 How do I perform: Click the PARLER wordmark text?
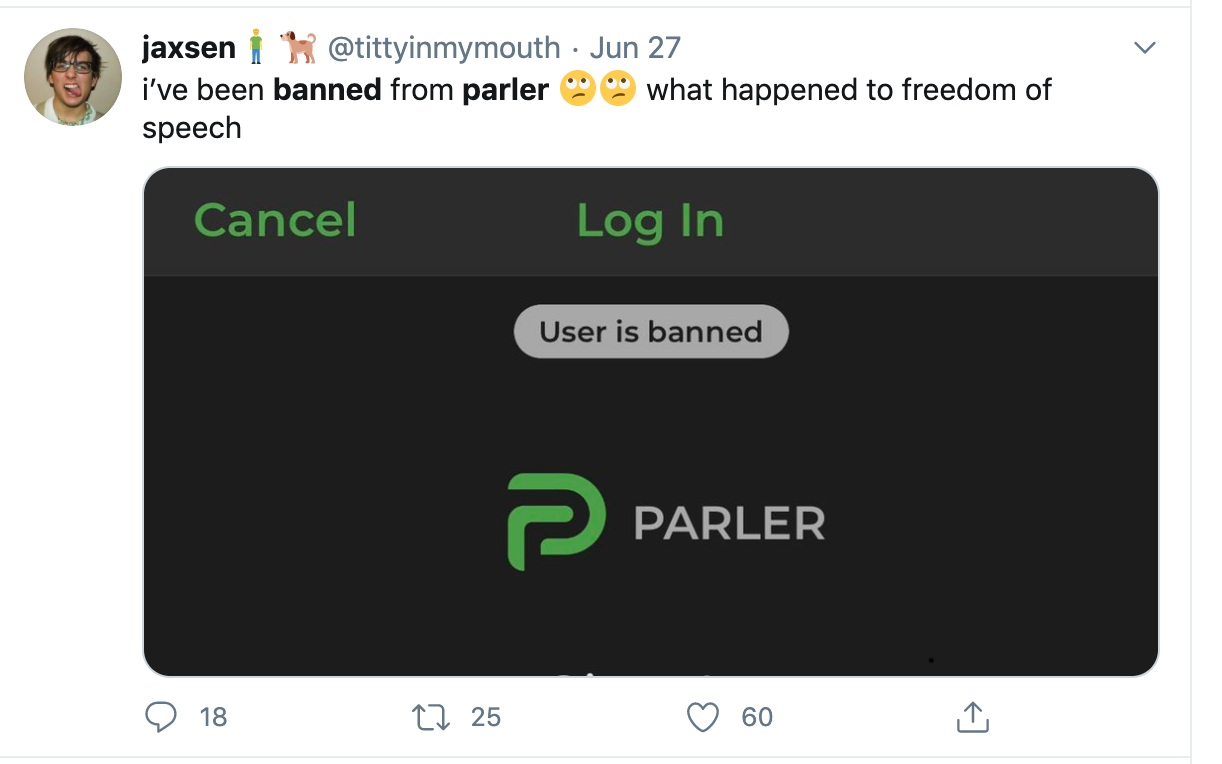pos(730,523)
